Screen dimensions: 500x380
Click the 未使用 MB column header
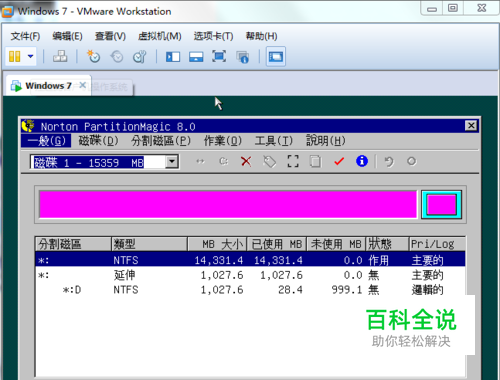click(336, 244)
